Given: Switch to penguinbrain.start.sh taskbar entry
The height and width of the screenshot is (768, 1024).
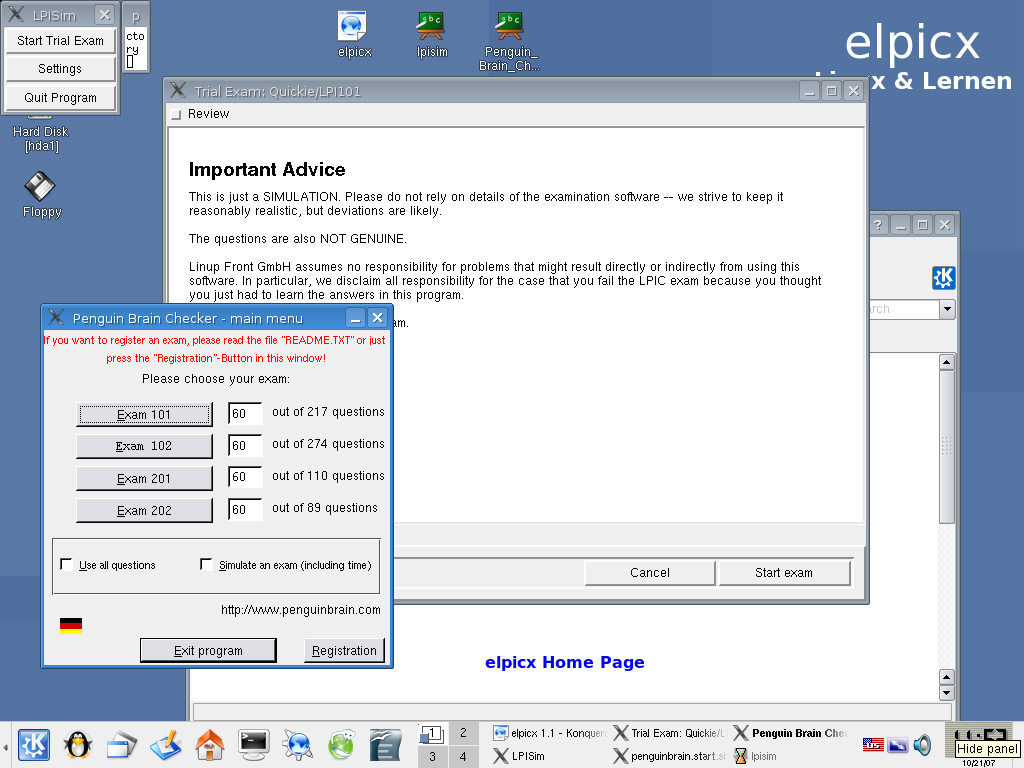Looking at the screenshot, I should pos(671,756).
